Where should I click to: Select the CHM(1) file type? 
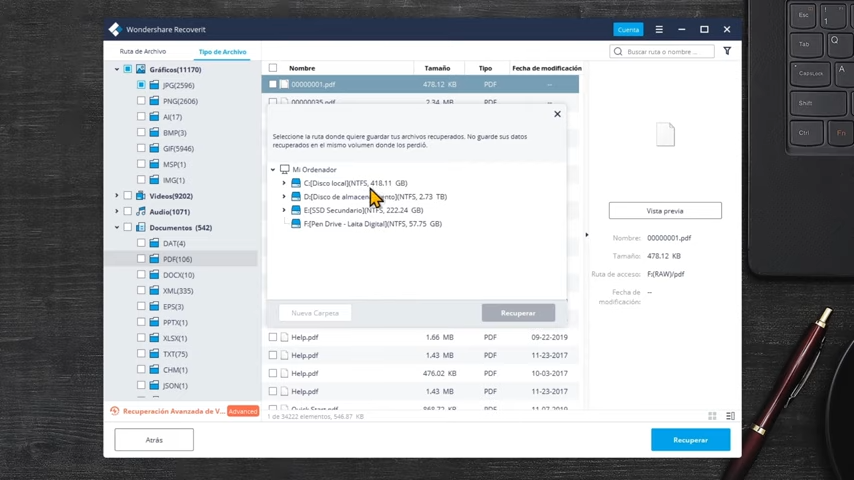coord(175,369)
